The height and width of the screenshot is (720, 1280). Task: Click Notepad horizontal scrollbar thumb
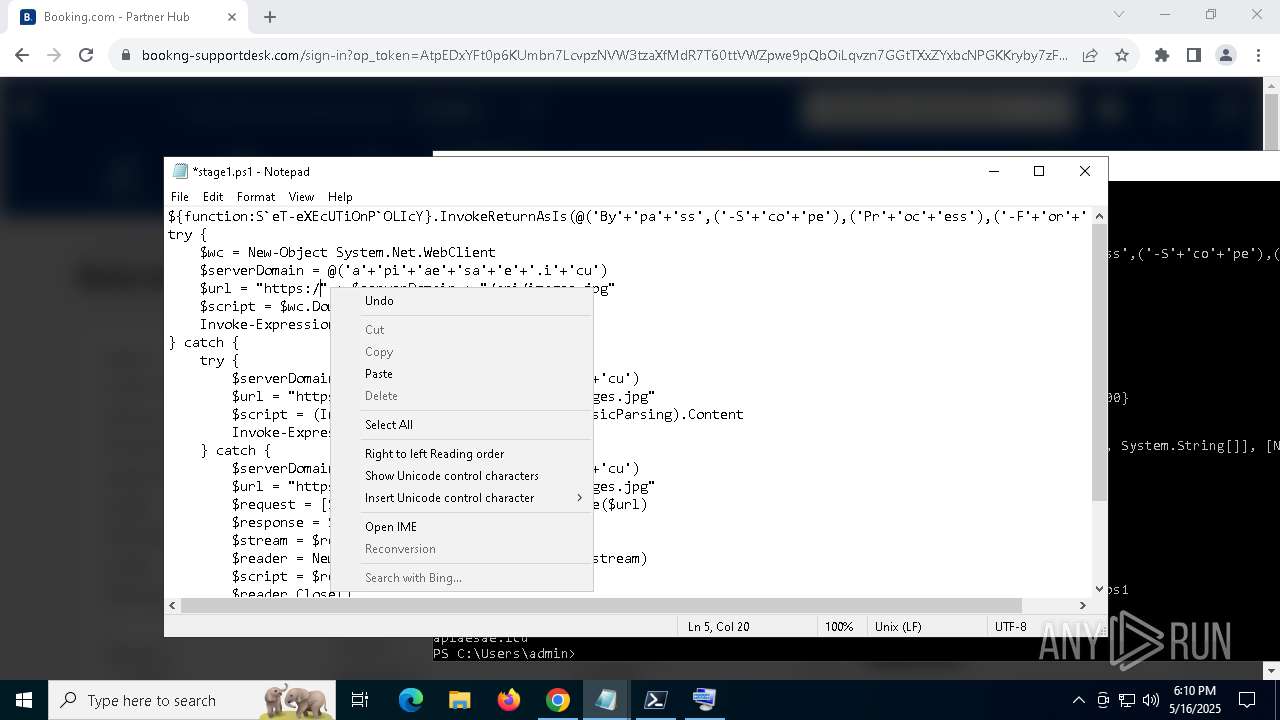[602, 605]
